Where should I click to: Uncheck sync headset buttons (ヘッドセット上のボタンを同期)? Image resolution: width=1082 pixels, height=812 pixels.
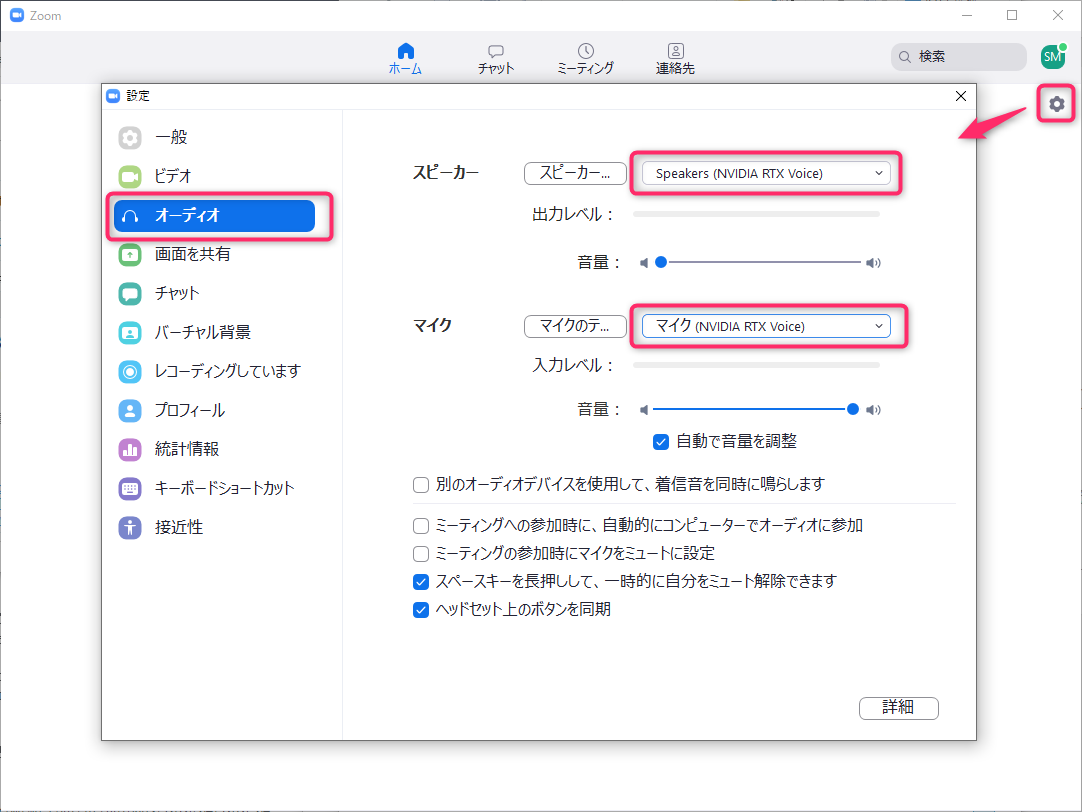421,609
